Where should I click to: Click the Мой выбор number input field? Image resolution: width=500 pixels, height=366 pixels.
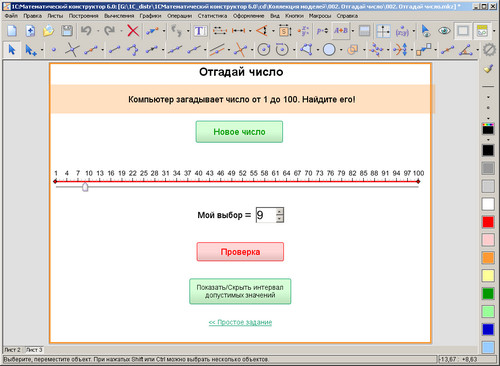266,215
